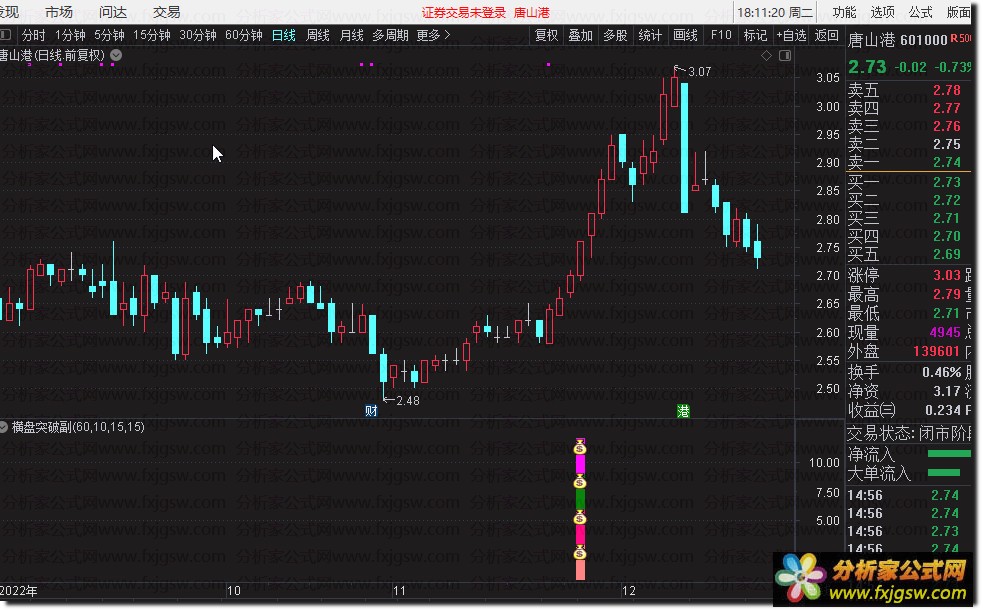Click the 标记 mark toolbar button
The image size is (983, 610).
755,35
